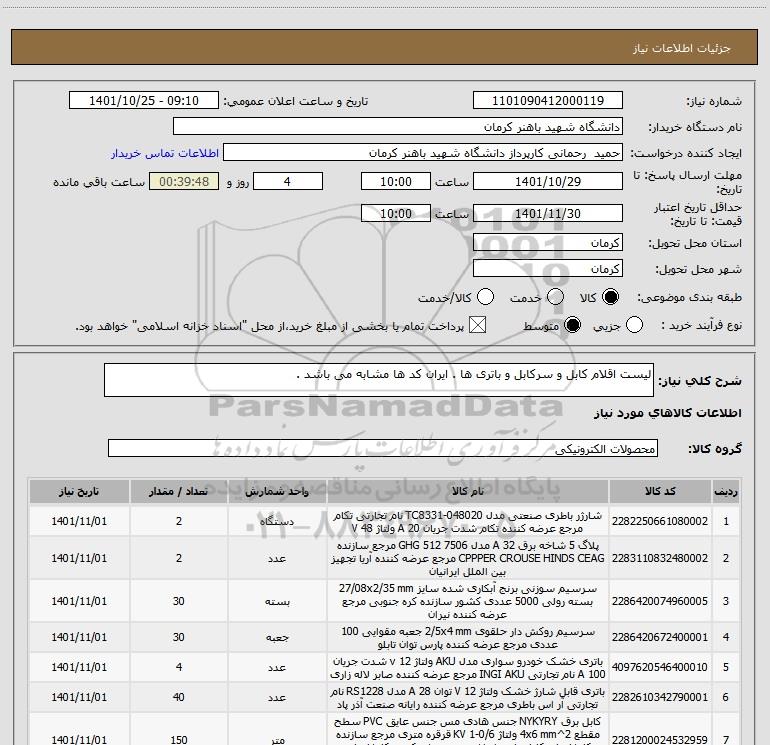Click product code 2282610342790001

660,697
